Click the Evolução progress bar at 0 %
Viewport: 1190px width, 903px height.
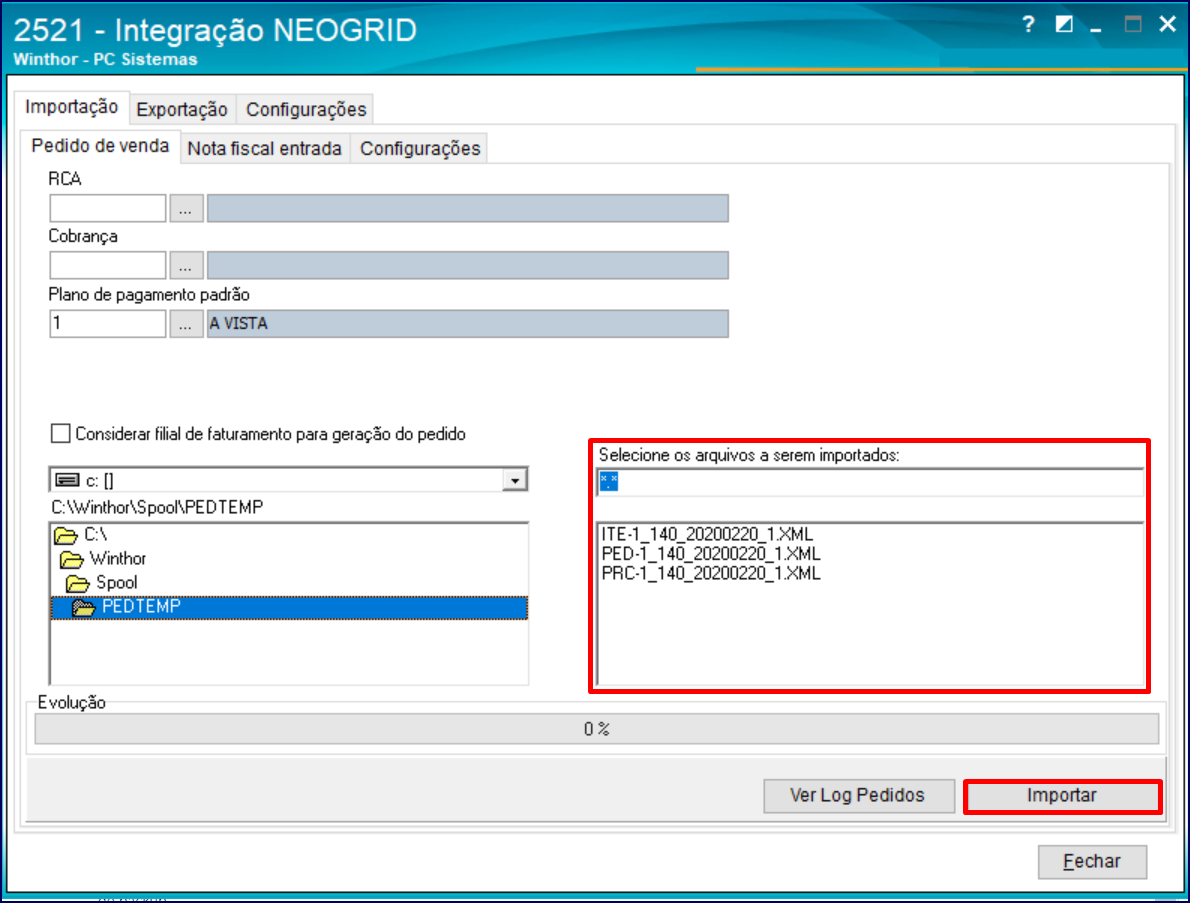(597, 729)
